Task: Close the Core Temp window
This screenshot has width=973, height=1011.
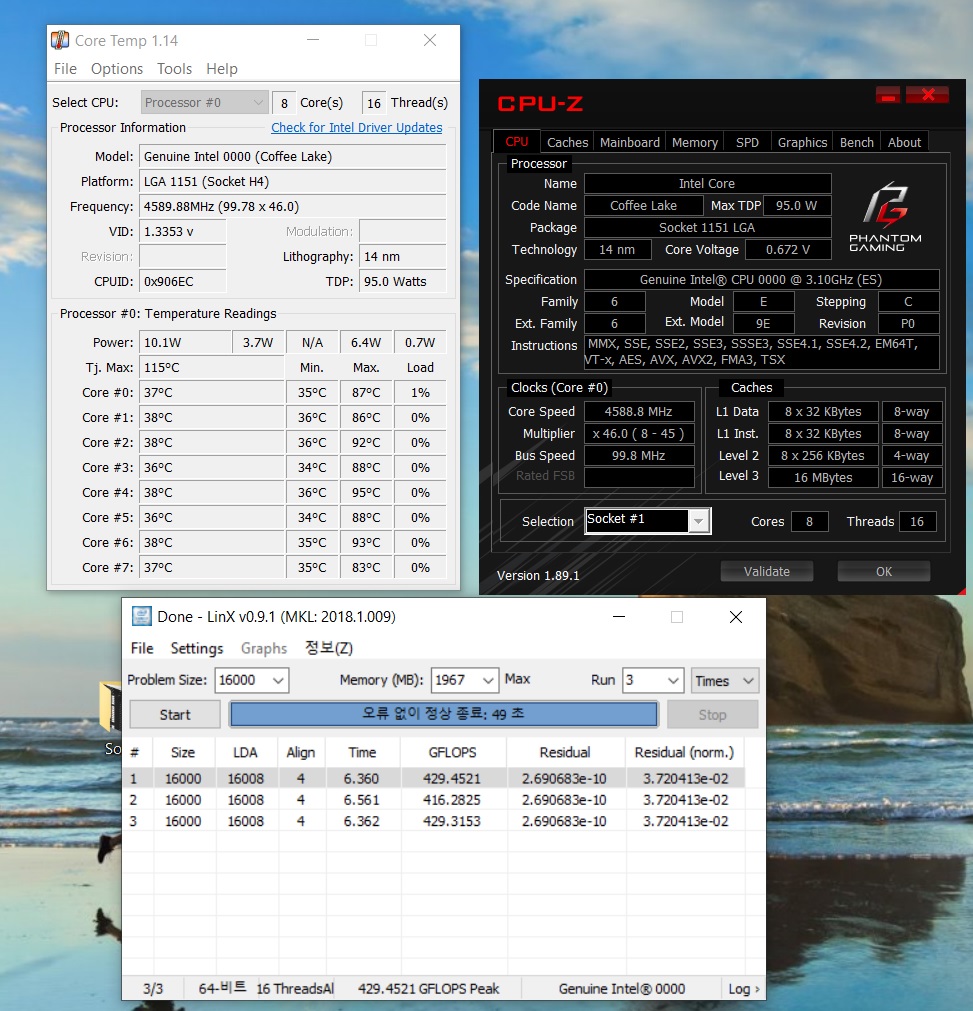Action: (430, 40)
